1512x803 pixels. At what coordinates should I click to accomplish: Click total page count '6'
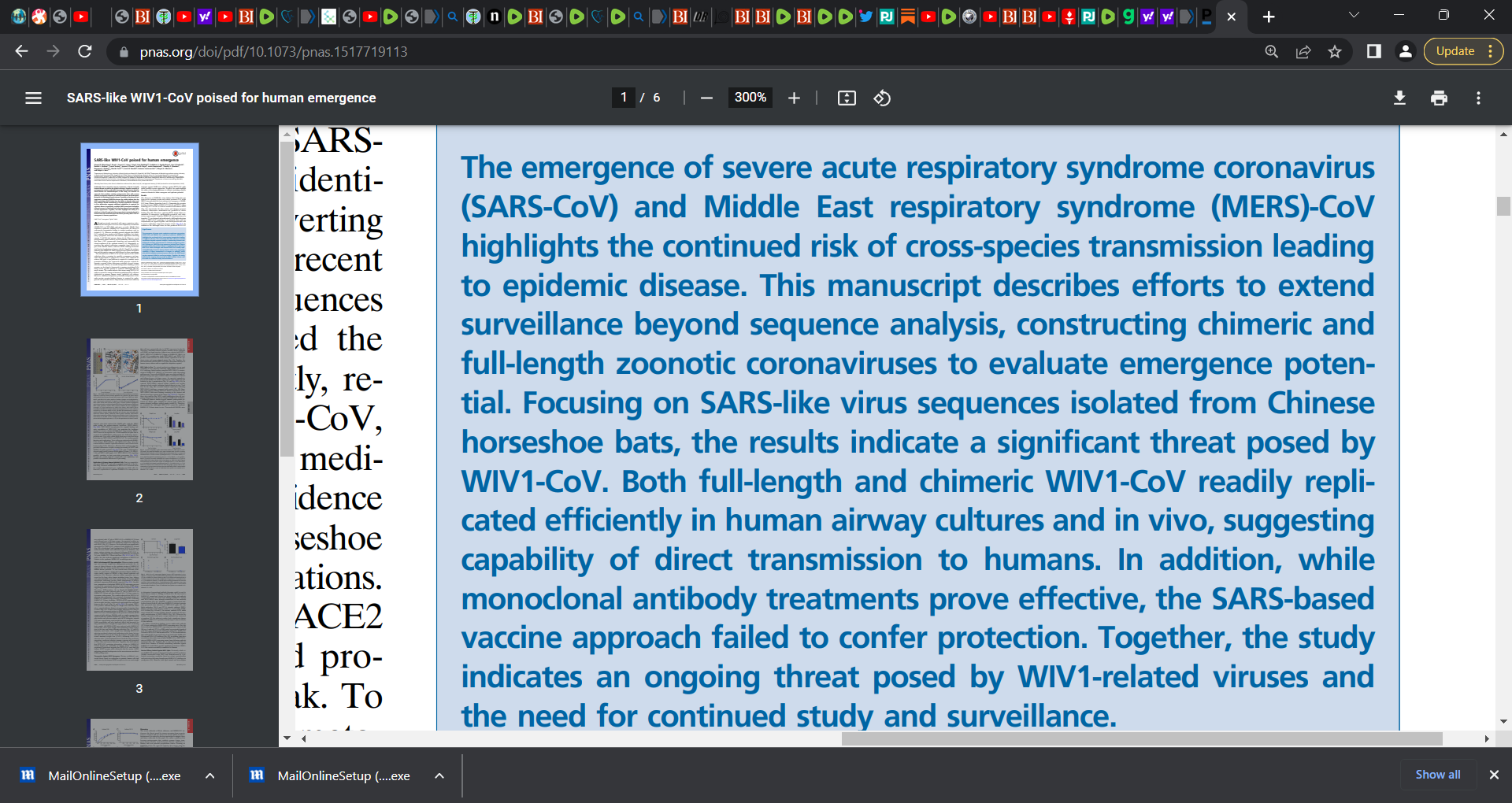coord(656,98)
